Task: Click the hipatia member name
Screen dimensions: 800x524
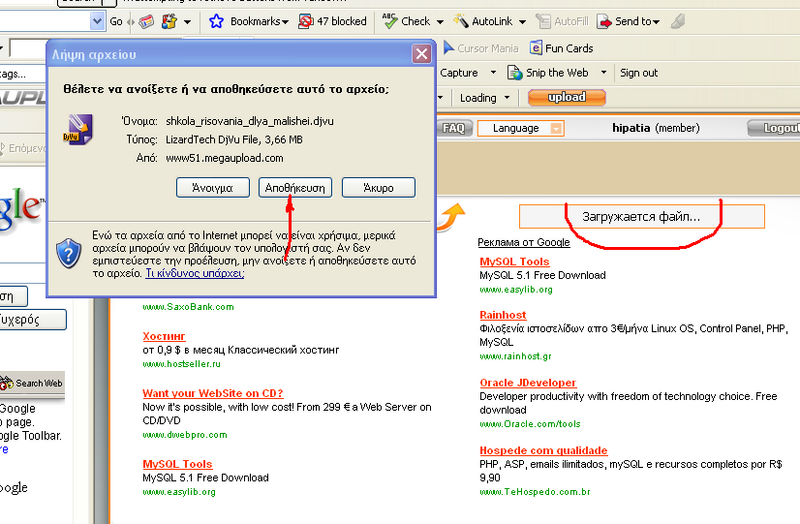Action: pos(631,128)
